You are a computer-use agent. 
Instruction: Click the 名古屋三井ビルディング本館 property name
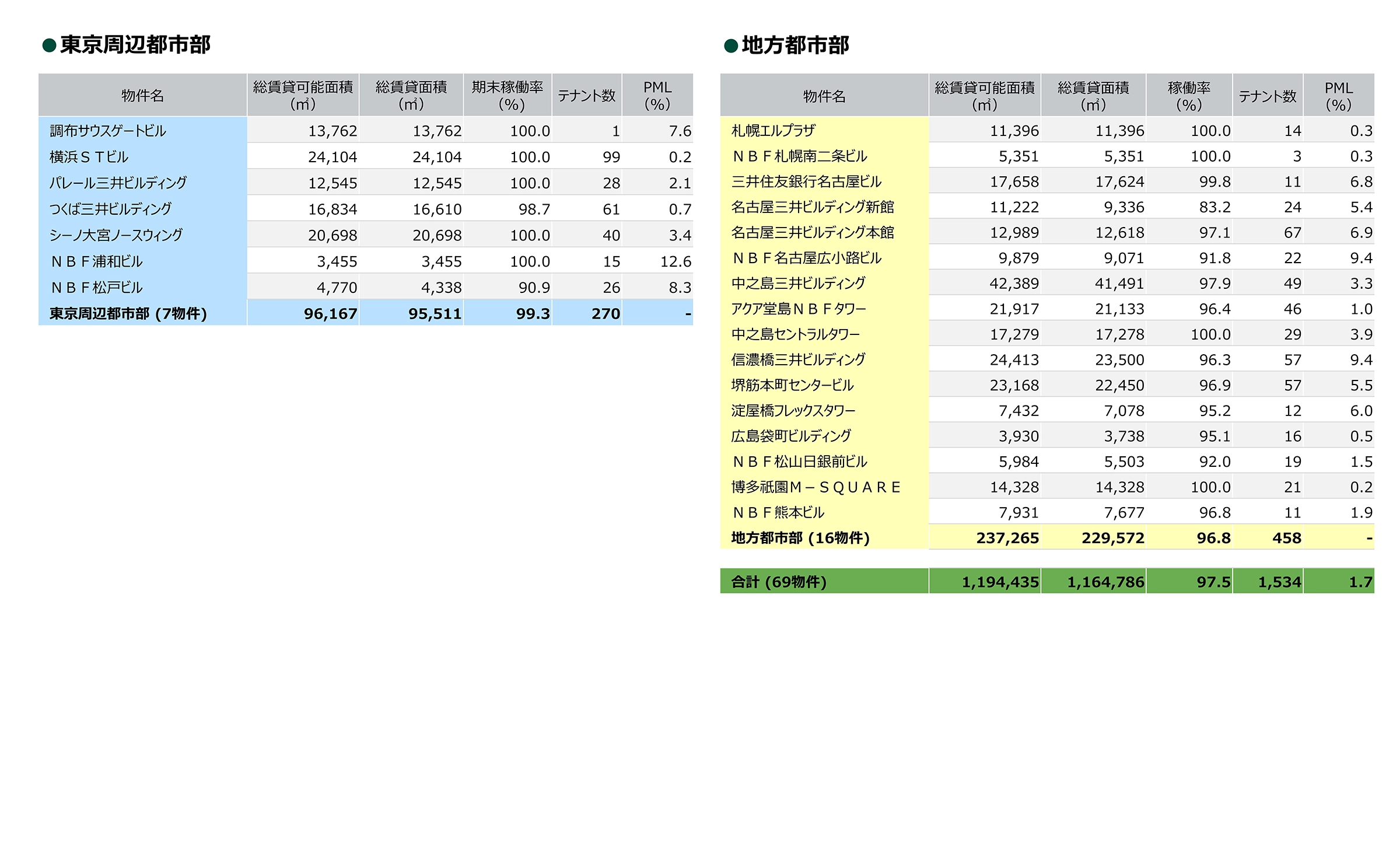[x=813, y=232]
